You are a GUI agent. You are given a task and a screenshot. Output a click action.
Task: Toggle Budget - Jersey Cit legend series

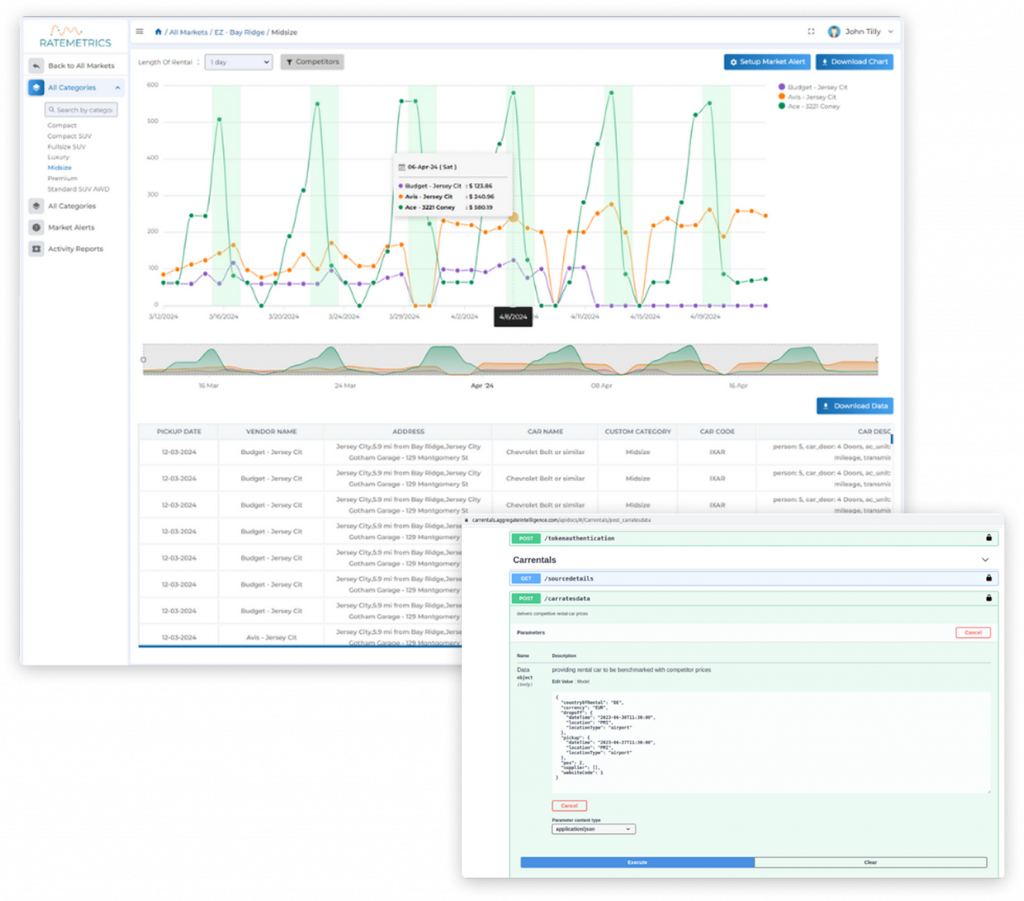pos(812,87)
